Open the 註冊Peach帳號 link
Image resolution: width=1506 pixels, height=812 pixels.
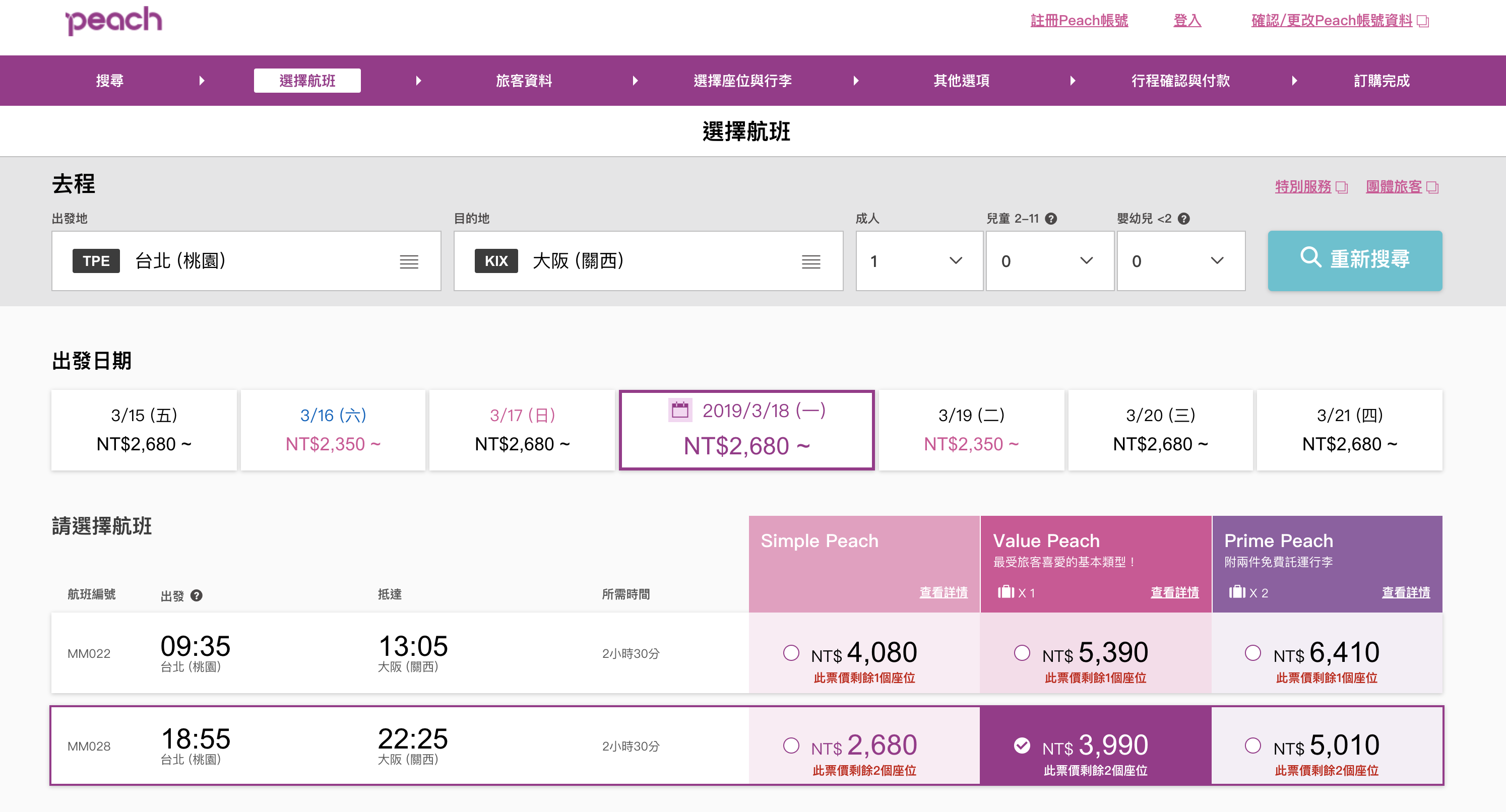coord(1079,21)
